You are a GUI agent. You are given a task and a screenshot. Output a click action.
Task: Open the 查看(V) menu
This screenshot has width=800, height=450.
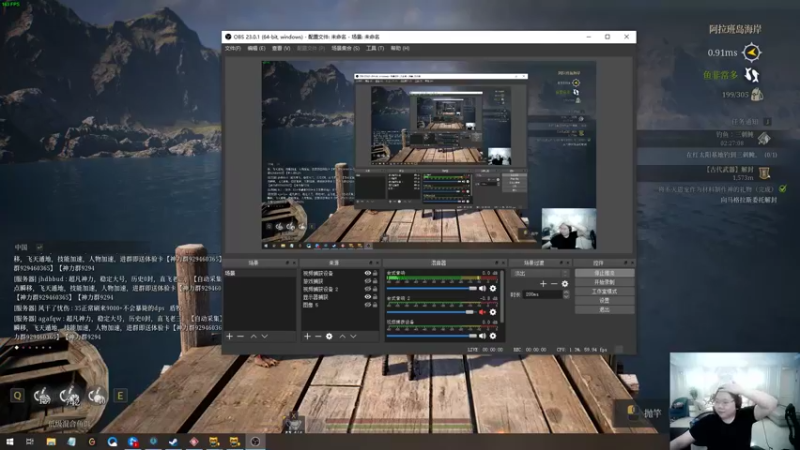[x=281, y=48]
